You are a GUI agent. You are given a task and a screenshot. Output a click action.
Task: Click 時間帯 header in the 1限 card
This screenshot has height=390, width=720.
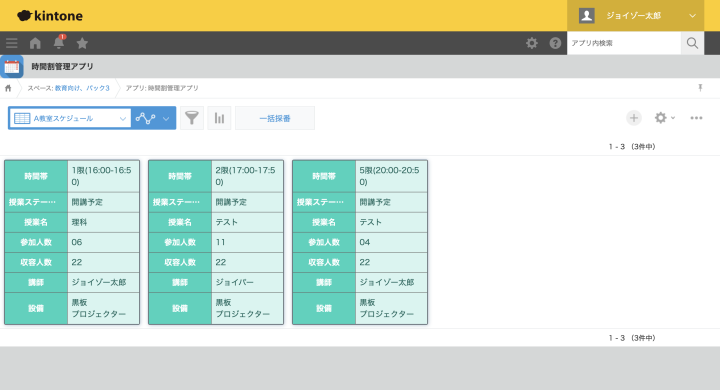point(36,176)
